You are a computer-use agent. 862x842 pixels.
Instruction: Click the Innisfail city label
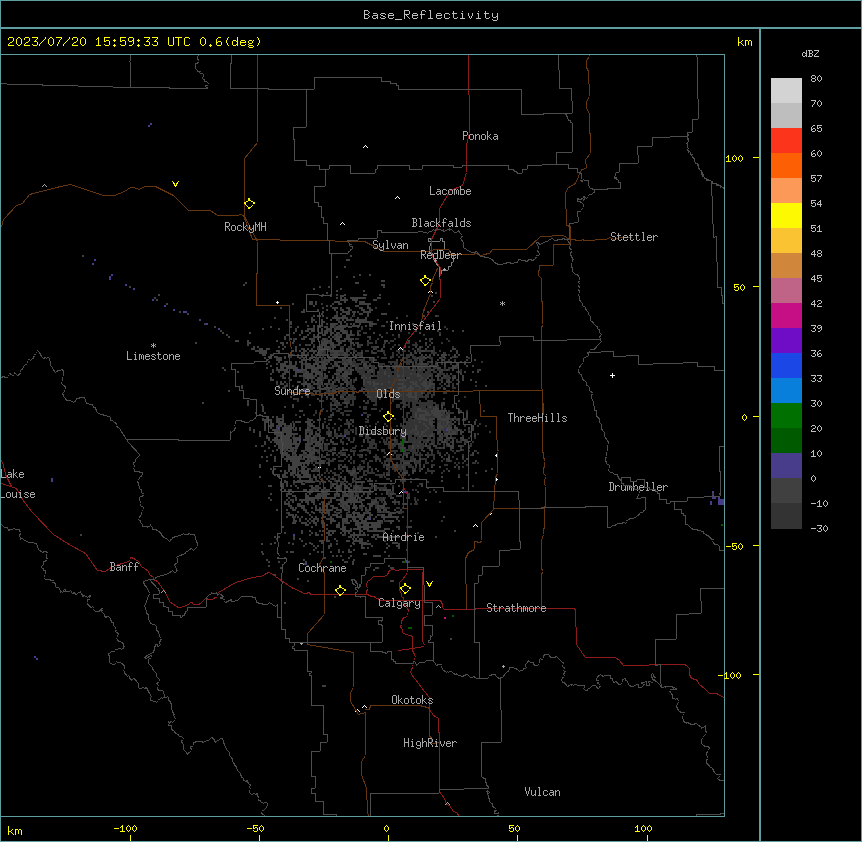click(x=415, y=326)
